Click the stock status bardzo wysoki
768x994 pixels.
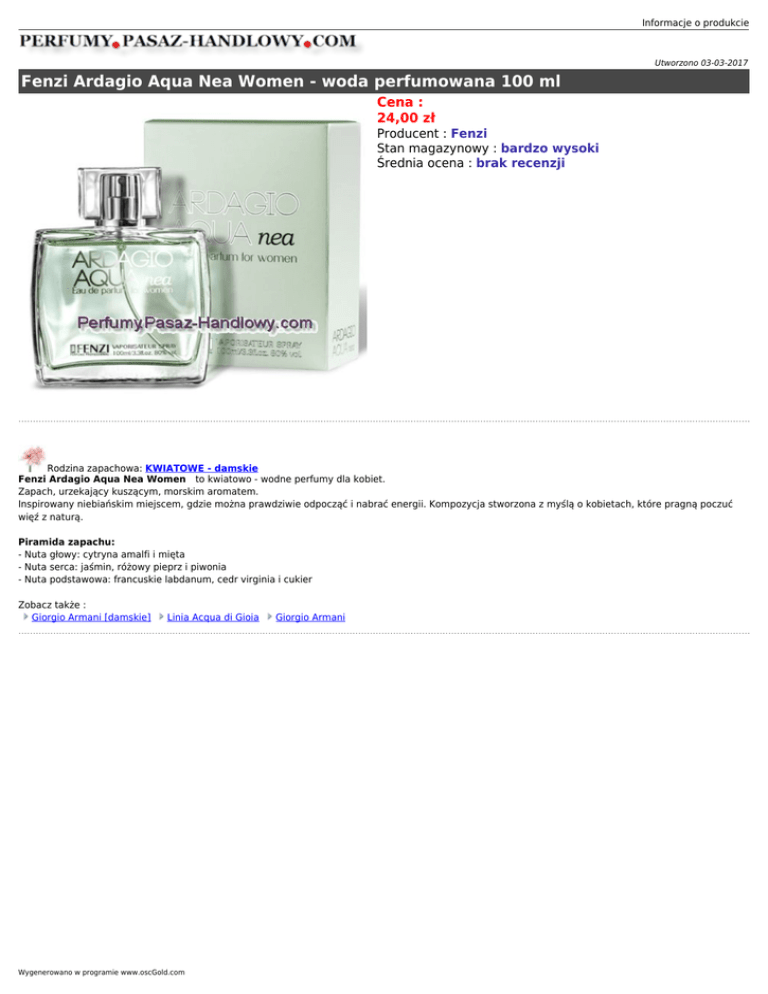tap(550, 148)
